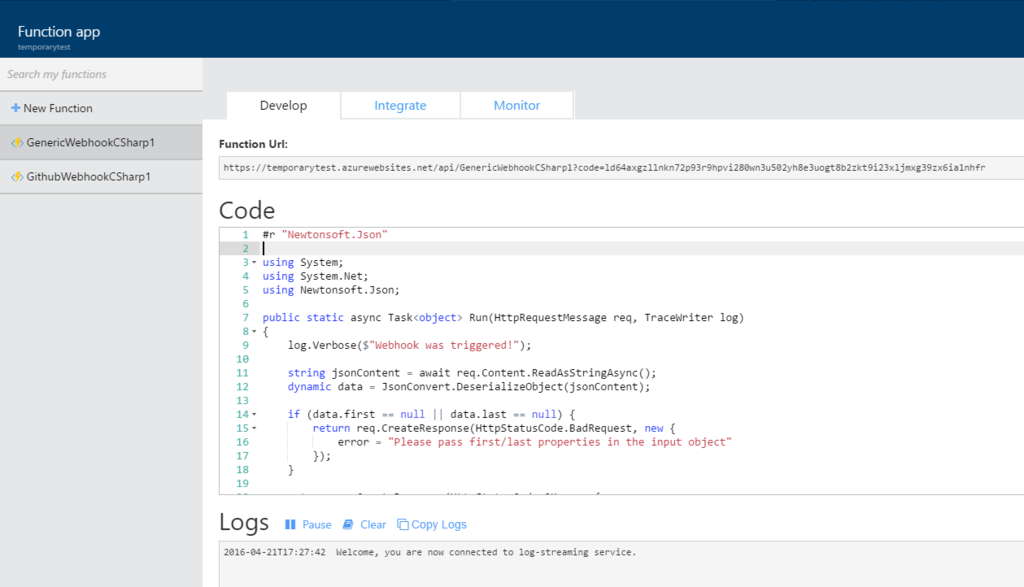This screenshot has height=587, width=1024.
Task: Click the ReadAsStringAsync line 11
Action: [472, 373]
